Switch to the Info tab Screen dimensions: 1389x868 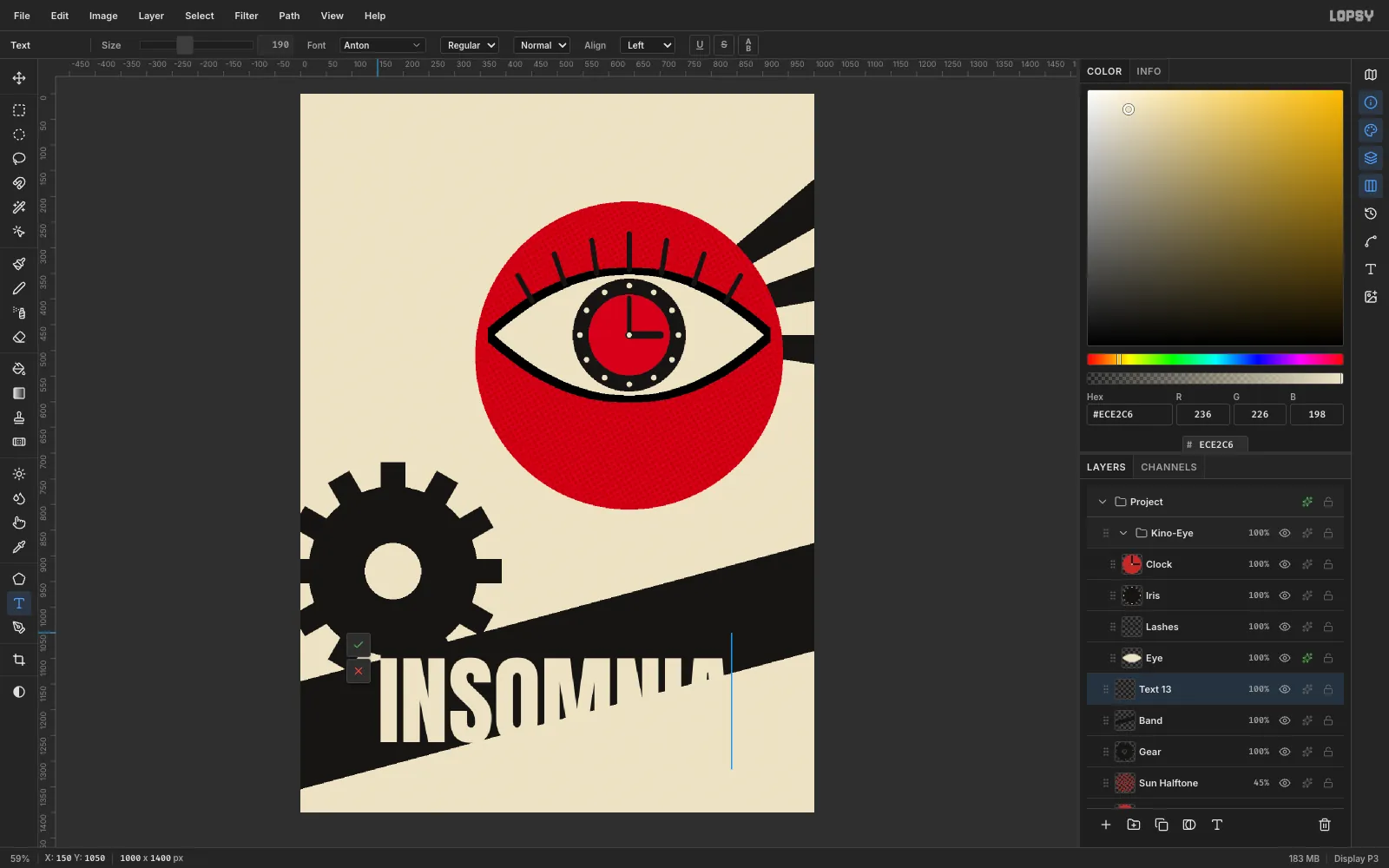click(1149, 71)
